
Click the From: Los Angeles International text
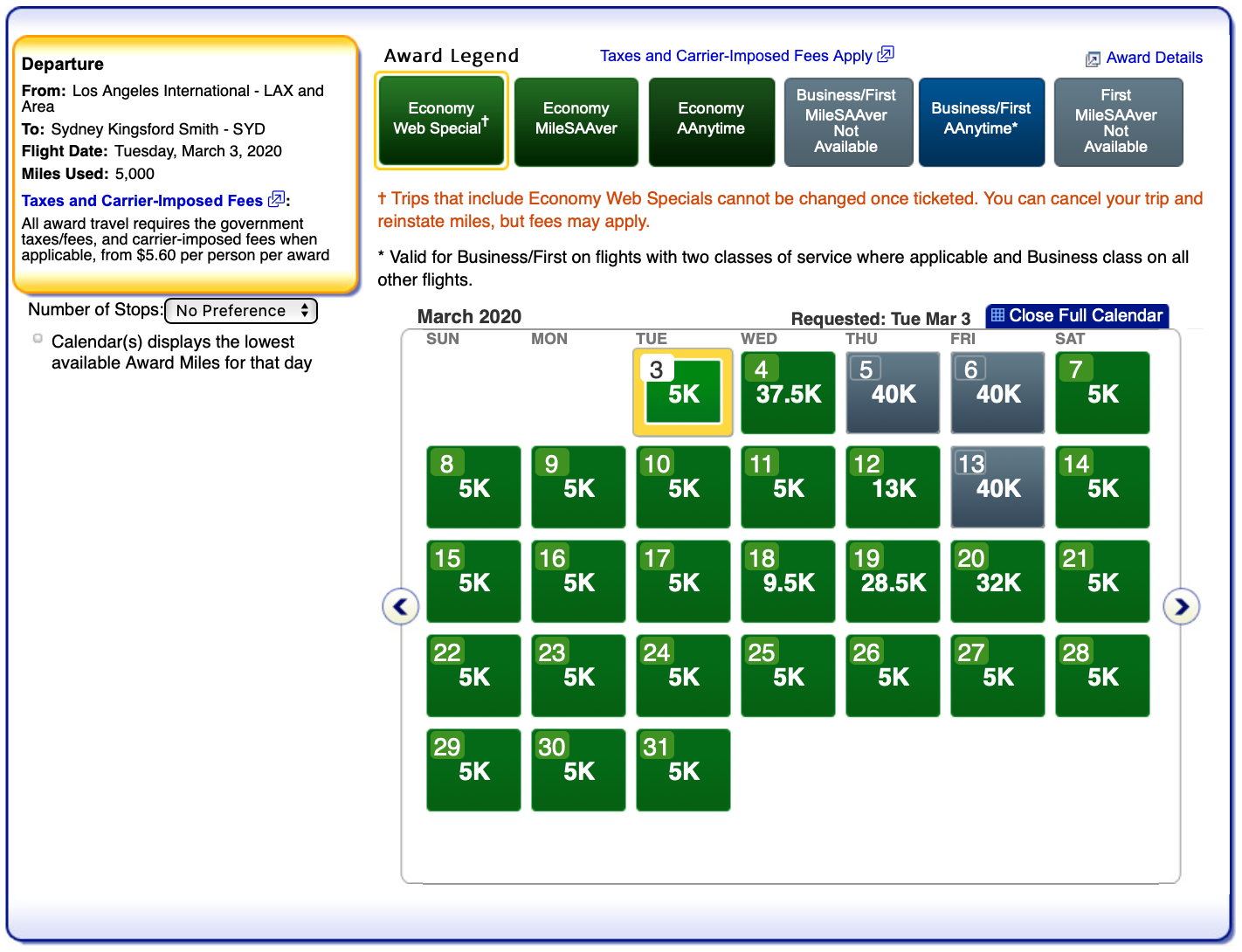[173, 98]
